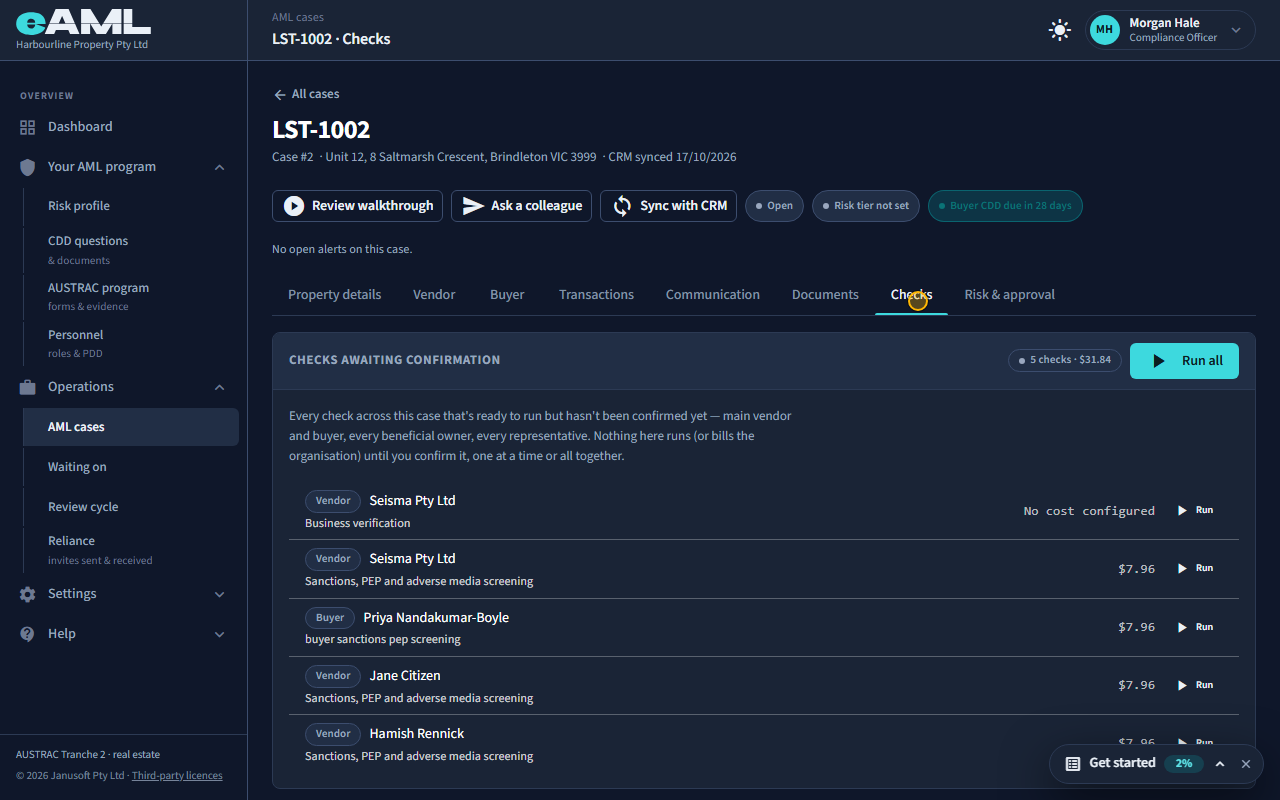The width and height of the screenshot is (1280, 800).
Task: Go back via All cases arrow link
Action: (x=306, y=94)
